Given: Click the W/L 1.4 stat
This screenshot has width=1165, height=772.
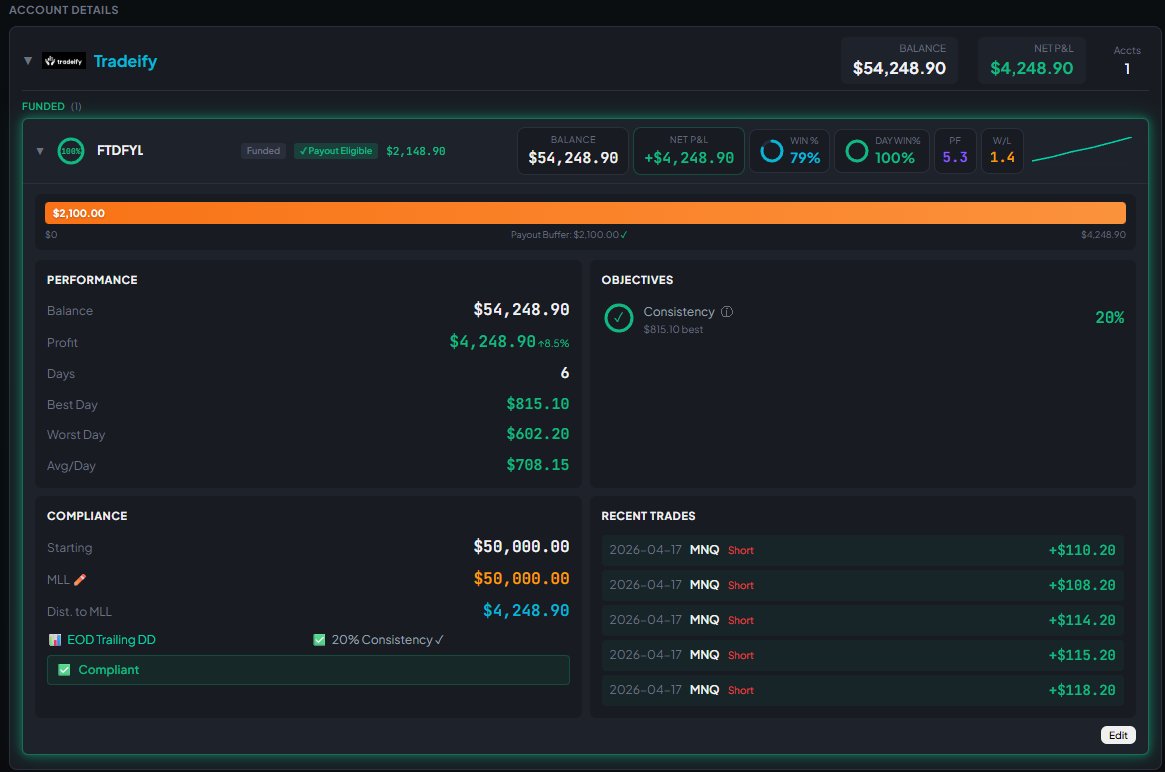Looking at the screenshot, I should [1002, 151].
